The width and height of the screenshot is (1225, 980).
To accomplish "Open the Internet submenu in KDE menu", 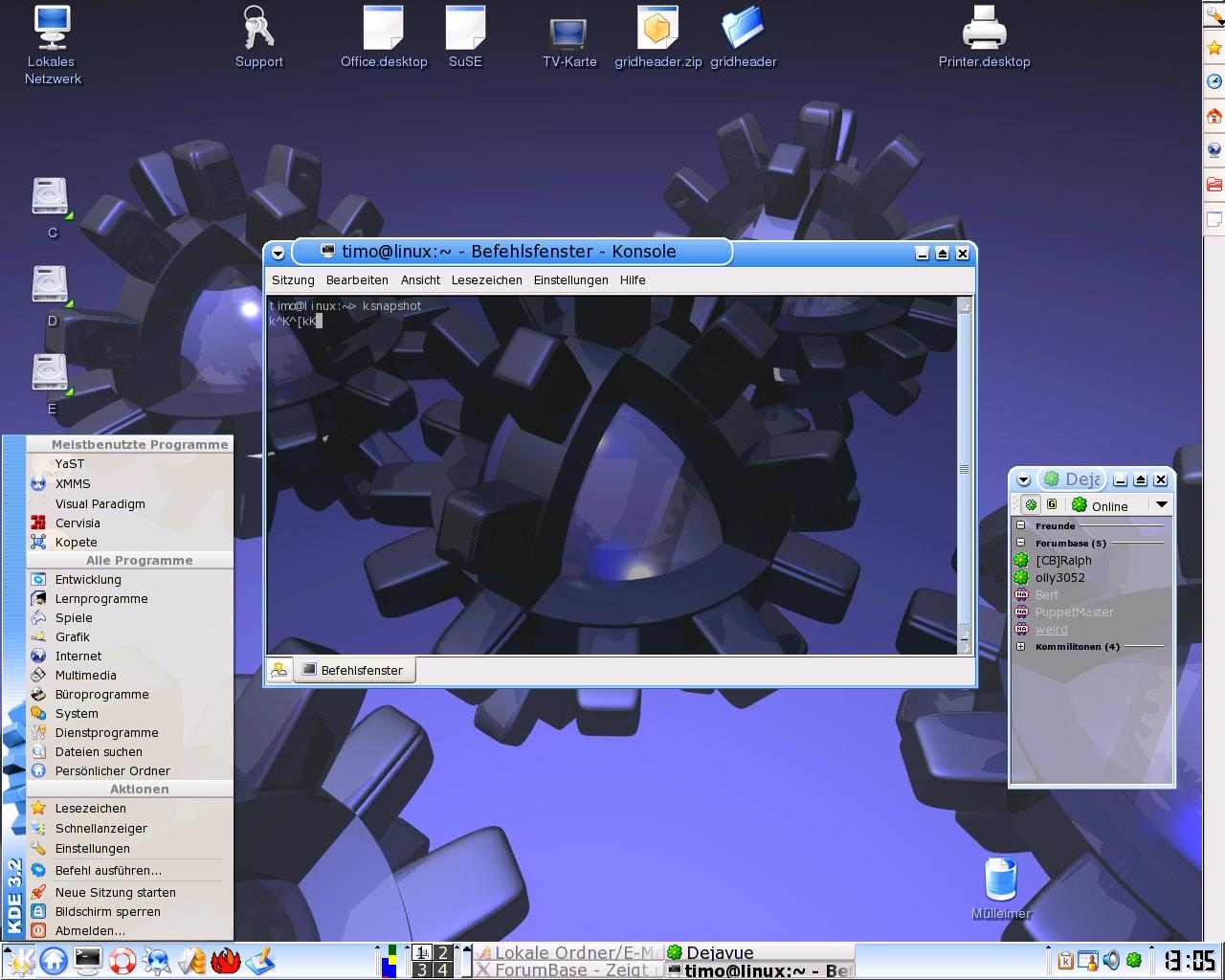I will tap(130, 656).
